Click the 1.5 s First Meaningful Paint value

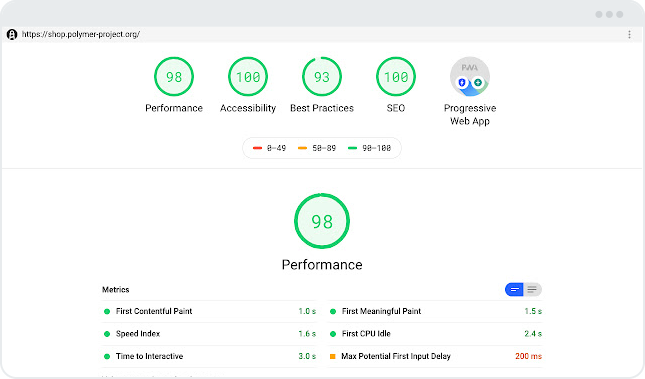tap(533, 312)
